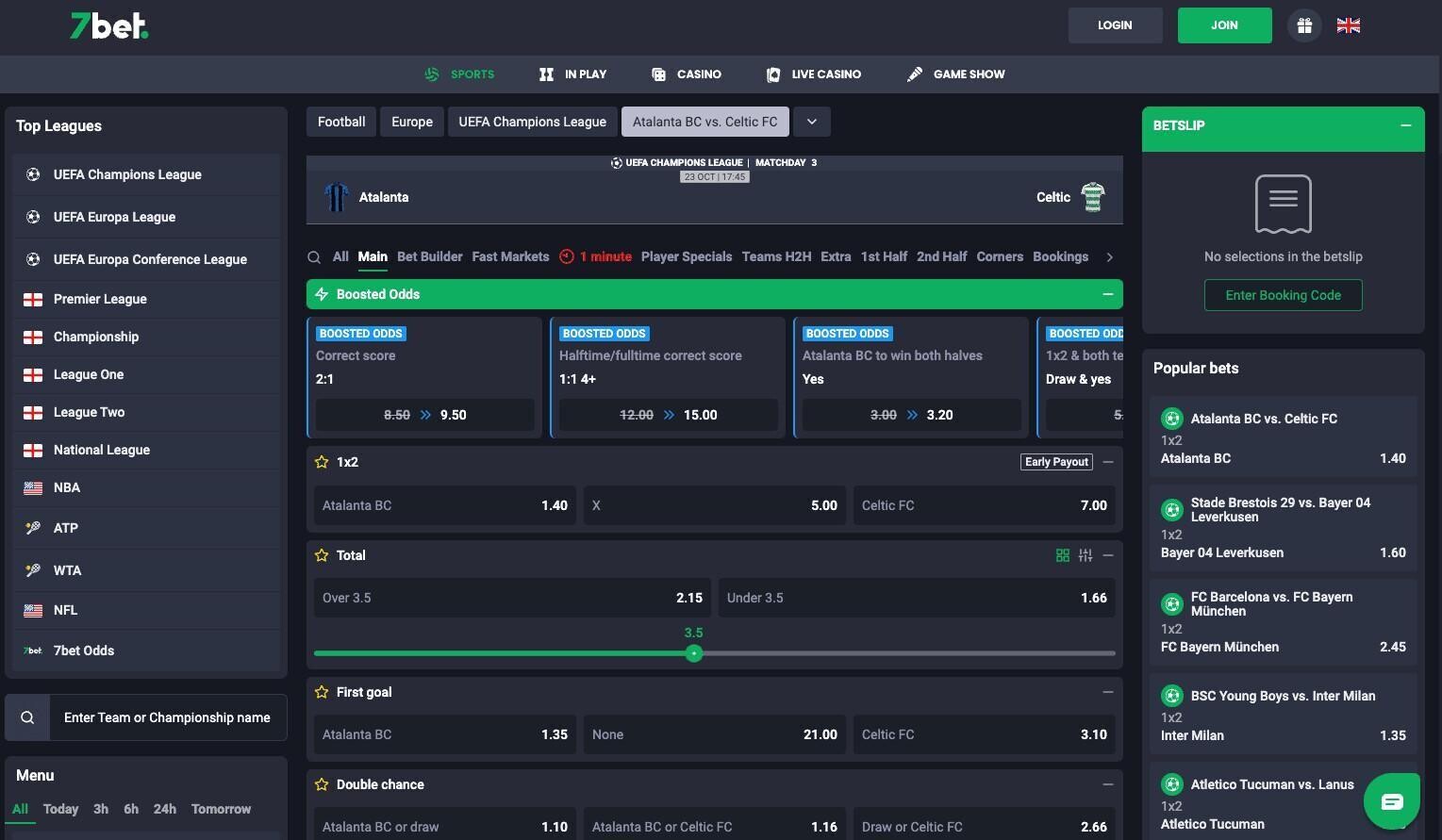Select the Early Payout badge
Image resolution: width=1442 pixels, height=840 pixels.
[1057, 462]
